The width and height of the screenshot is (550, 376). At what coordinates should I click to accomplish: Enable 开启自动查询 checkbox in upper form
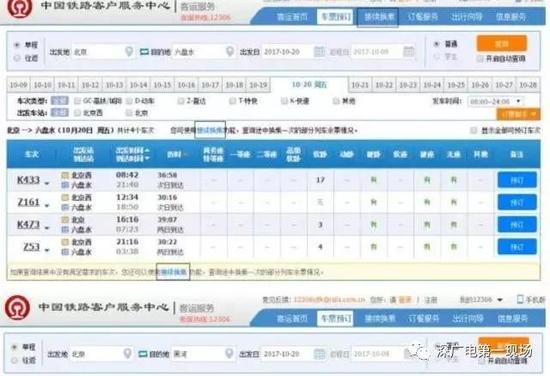480,59
